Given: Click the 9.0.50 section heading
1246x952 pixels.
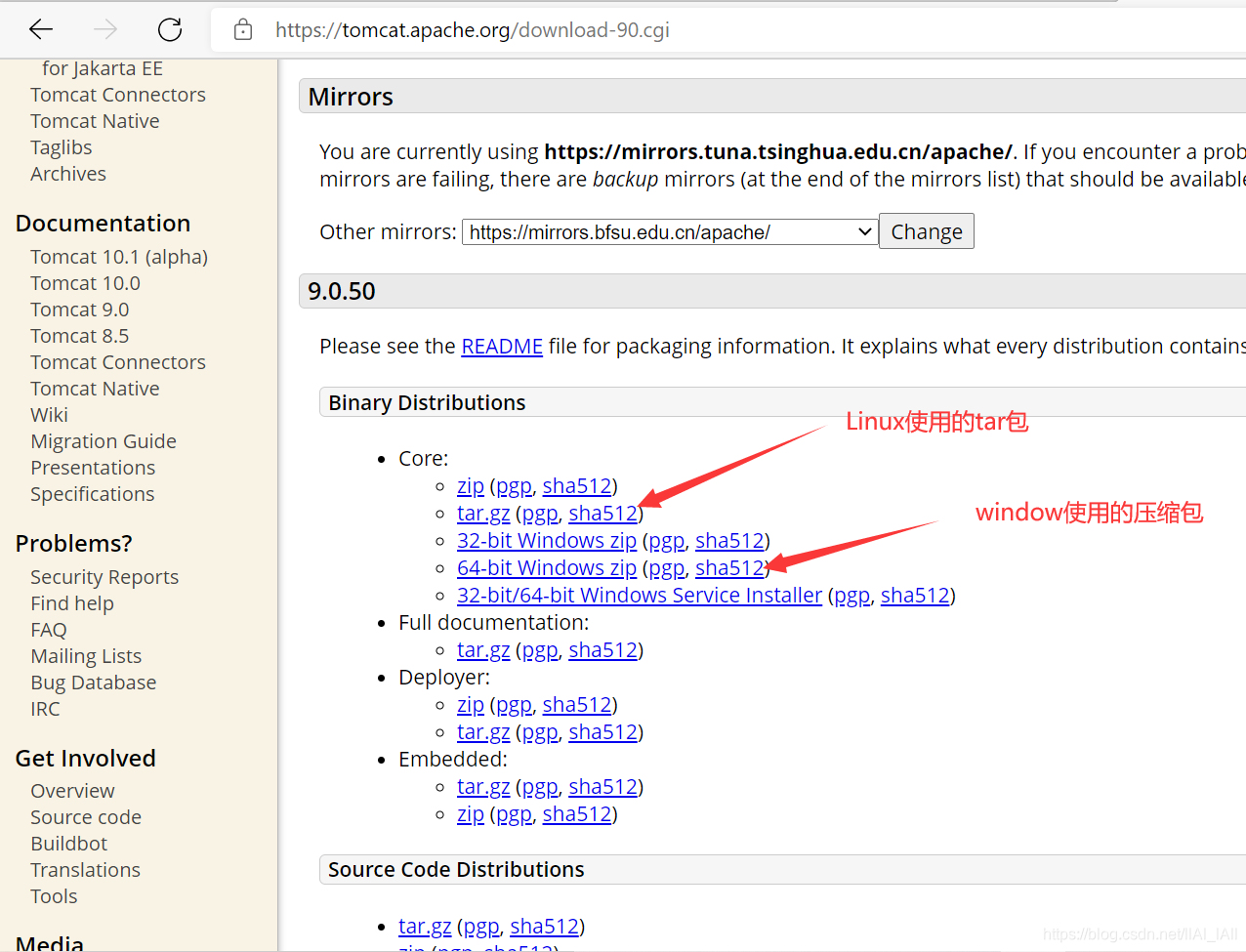Looking at the screenshot, I should coord(342,291).
